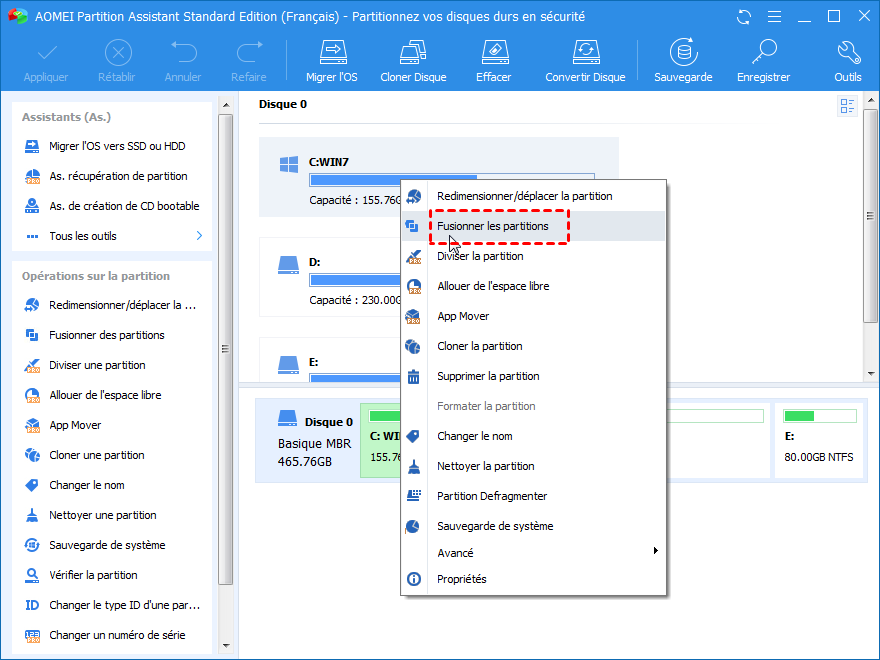Click the C:WIN7 capacity usage bar

pyautogui.click(x=452, y=180)
